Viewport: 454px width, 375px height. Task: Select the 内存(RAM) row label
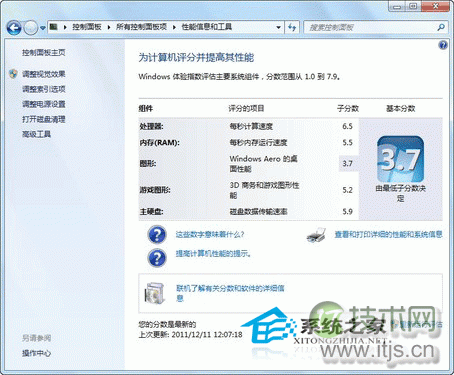tap(159, 143)
